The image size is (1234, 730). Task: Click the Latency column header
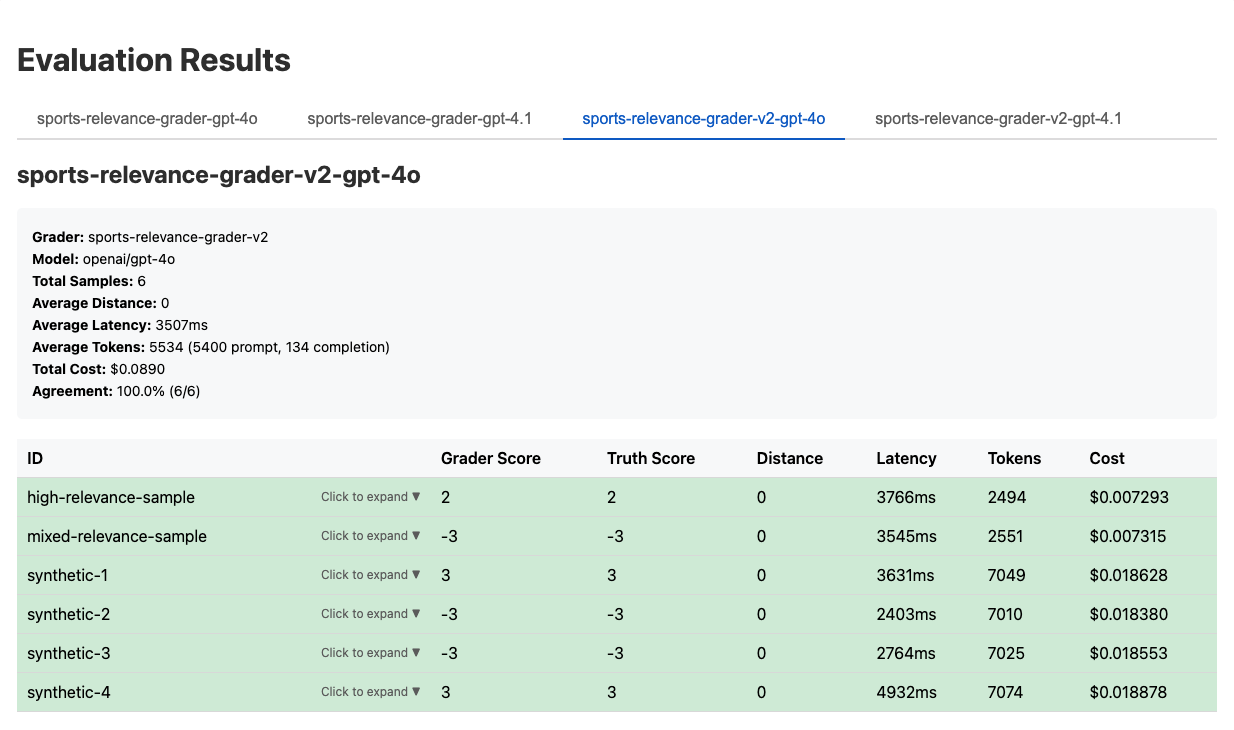click(906, 458)
